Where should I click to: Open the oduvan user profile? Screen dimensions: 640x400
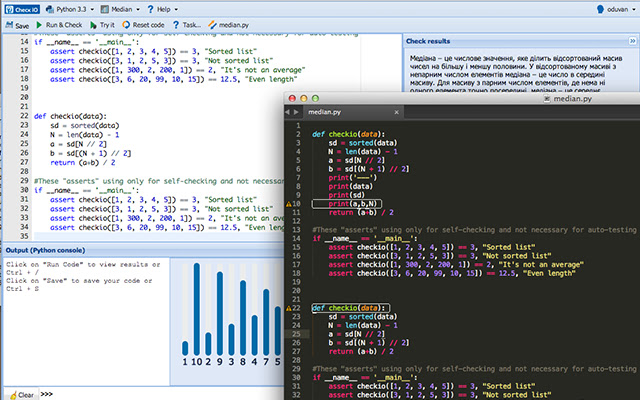[617, 7]
